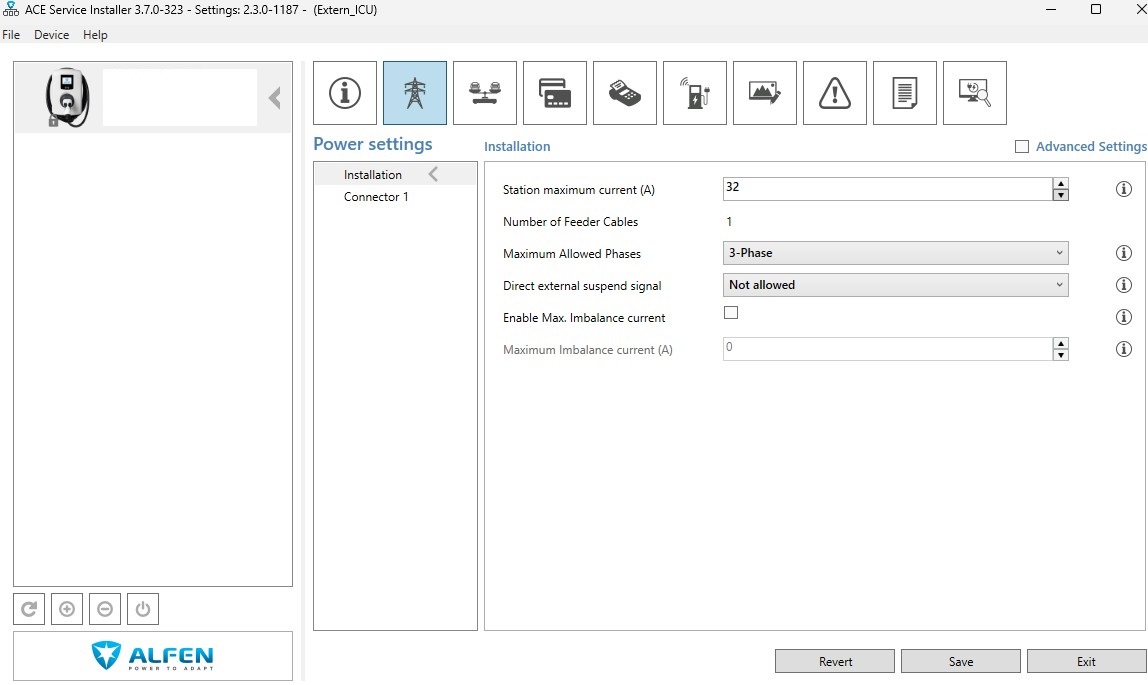Click the Number of Feeder Cables label
This screenshot has height=685, width=1148.
(x=570, y=222)
